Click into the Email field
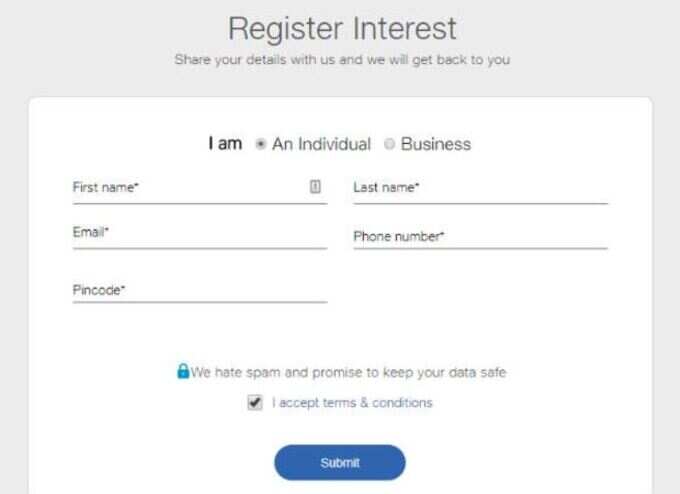The height and width of the screenshot is (494, 680). point(200,234)
